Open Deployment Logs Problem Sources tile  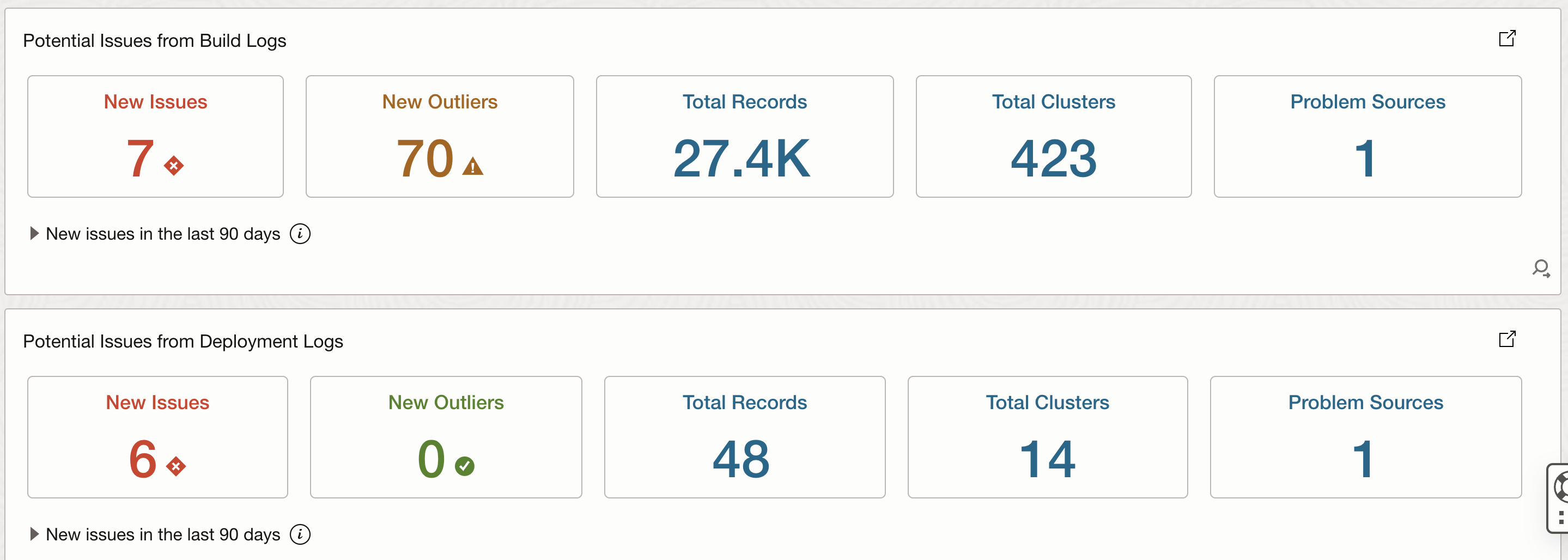(x=1365, y=437)
